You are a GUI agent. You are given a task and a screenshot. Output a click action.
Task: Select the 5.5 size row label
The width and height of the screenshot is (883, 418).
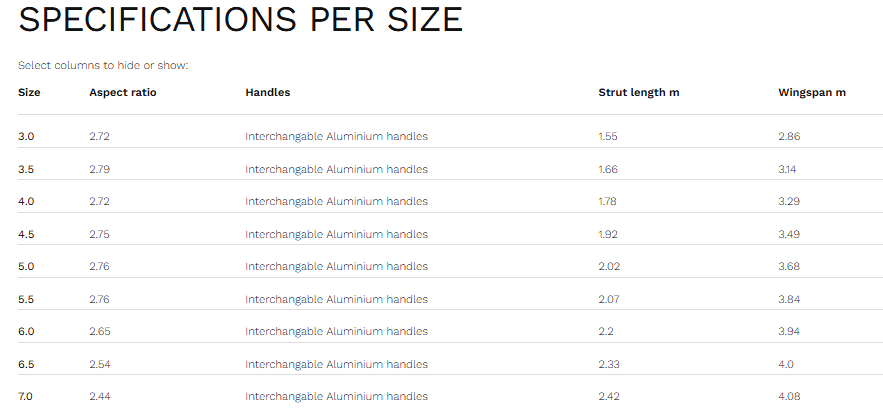pyautogui.click(x=26, y=299)
